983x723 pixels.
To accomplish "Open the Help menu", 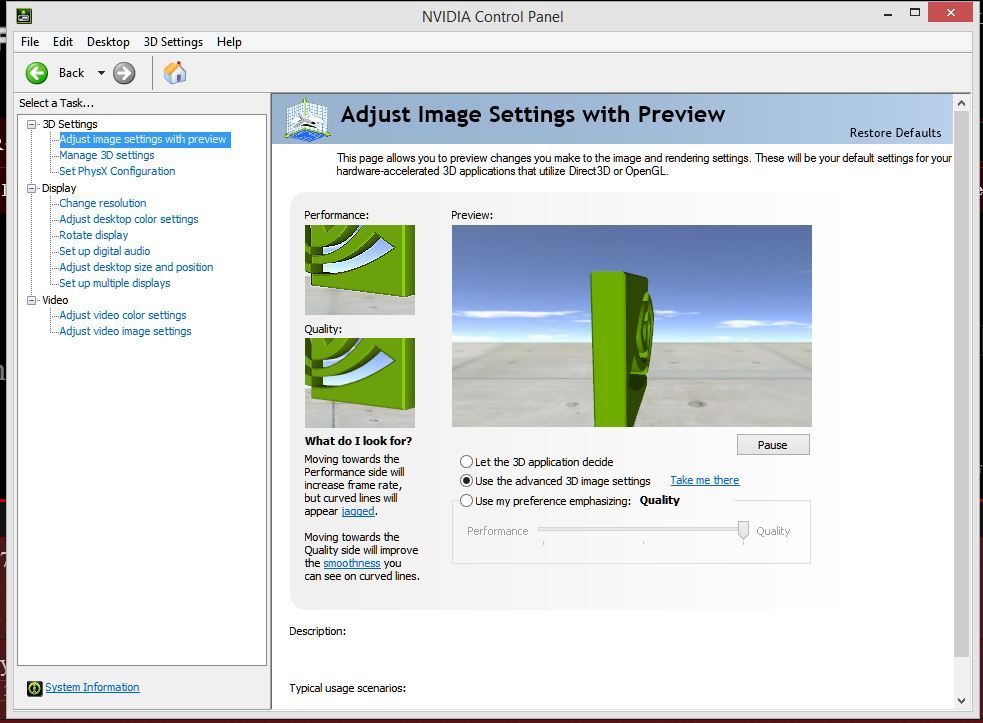I will 229,42.
